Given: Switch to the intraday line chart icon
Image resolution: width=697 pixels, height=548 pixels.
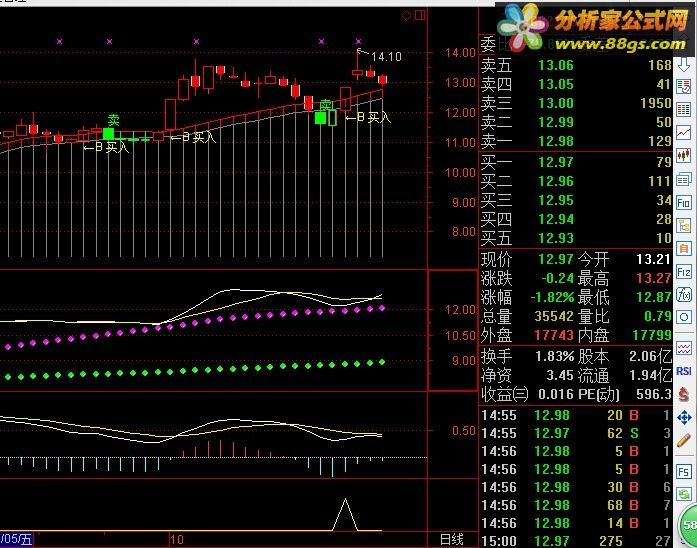Looking at the screenshot, I should click(684, 132).
